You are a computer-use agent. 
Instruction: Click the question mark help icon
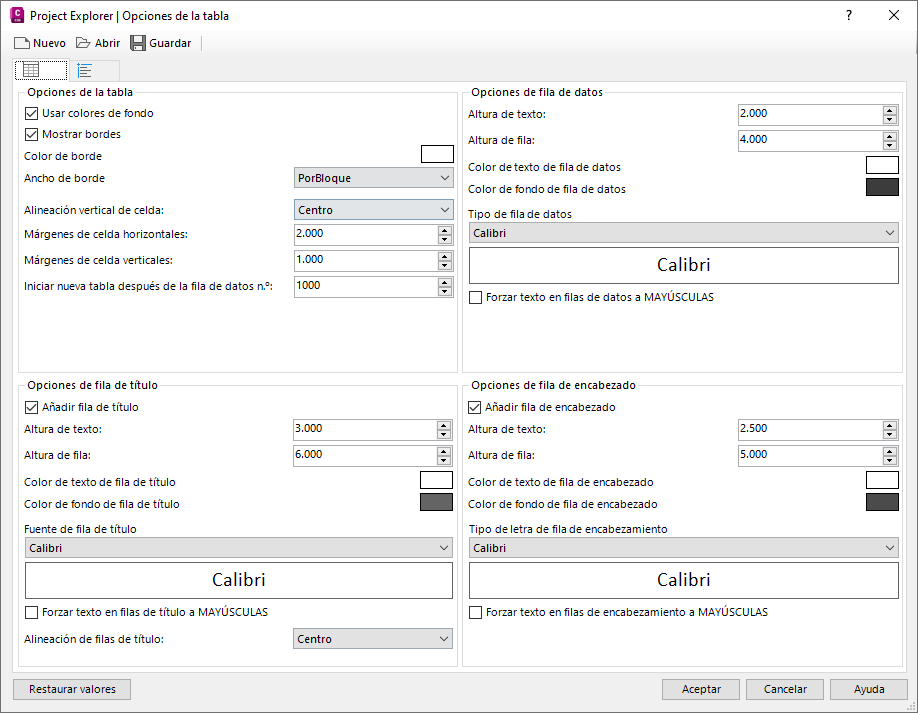coord(849,15)
